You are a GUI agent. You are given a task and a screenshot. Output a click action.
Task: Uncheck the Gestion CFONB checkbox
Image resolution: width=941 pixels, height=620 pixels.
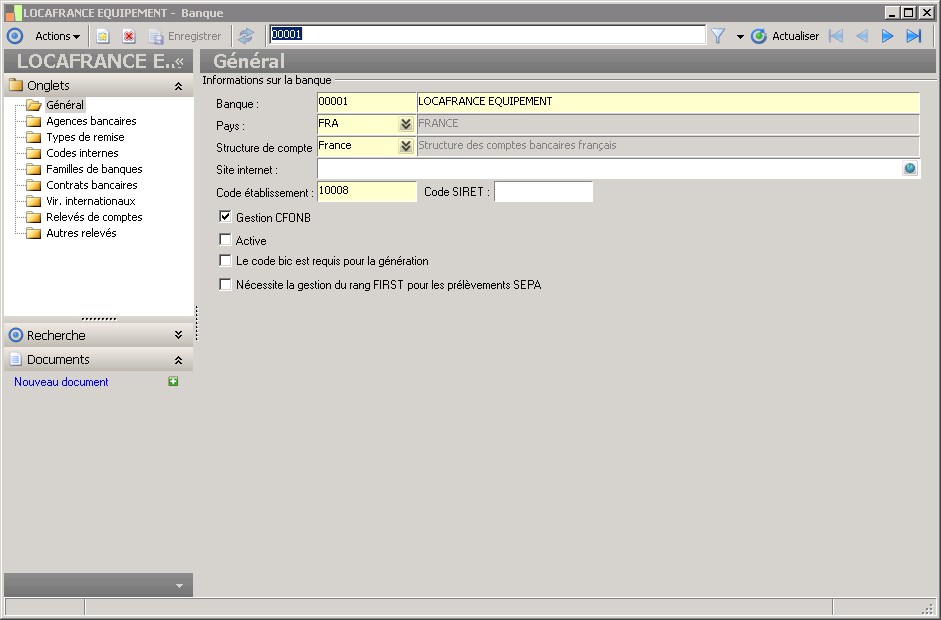(225, 217)
